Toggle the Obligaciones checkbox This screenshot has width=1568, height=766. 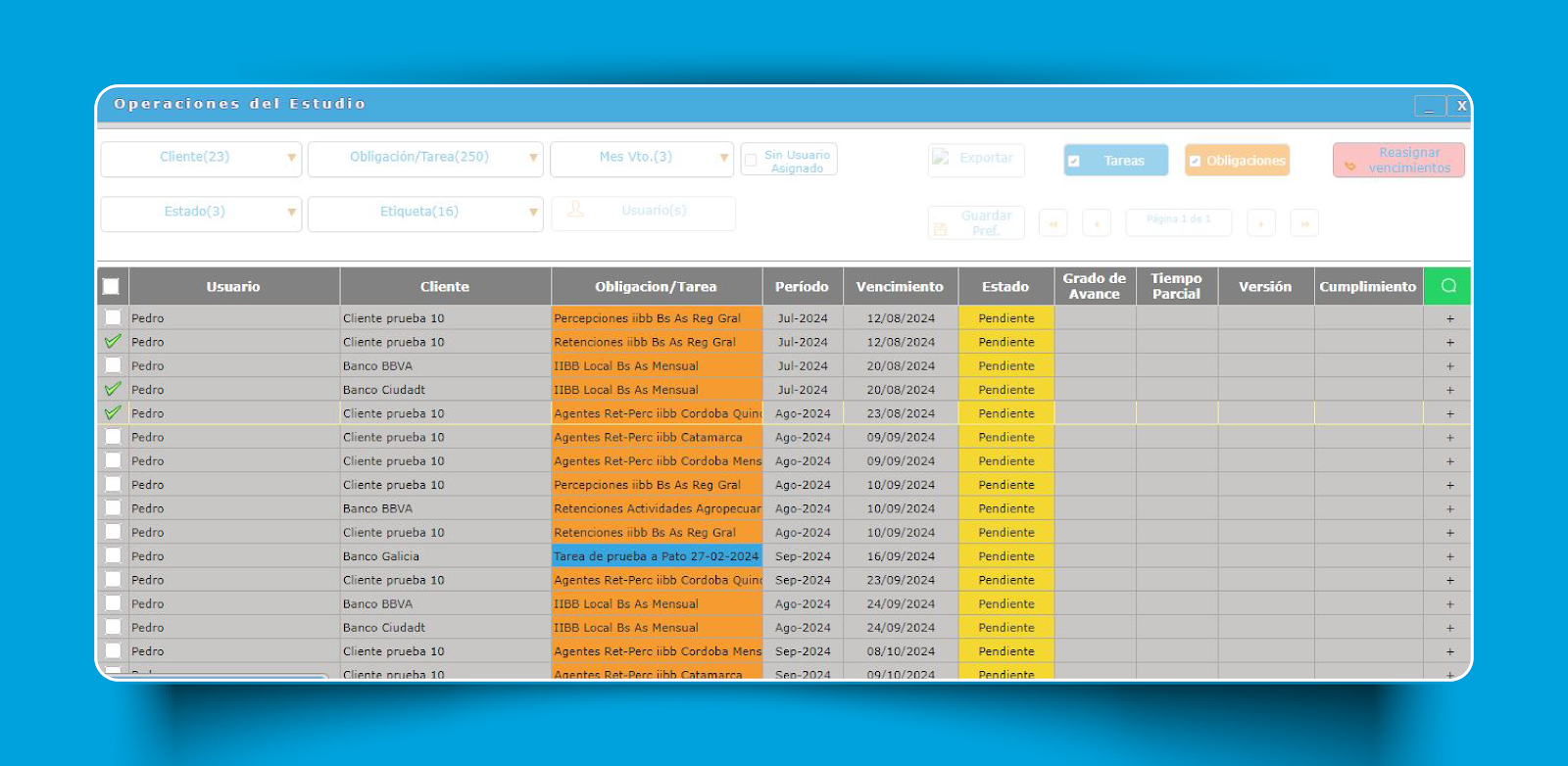coord(1195,161)
